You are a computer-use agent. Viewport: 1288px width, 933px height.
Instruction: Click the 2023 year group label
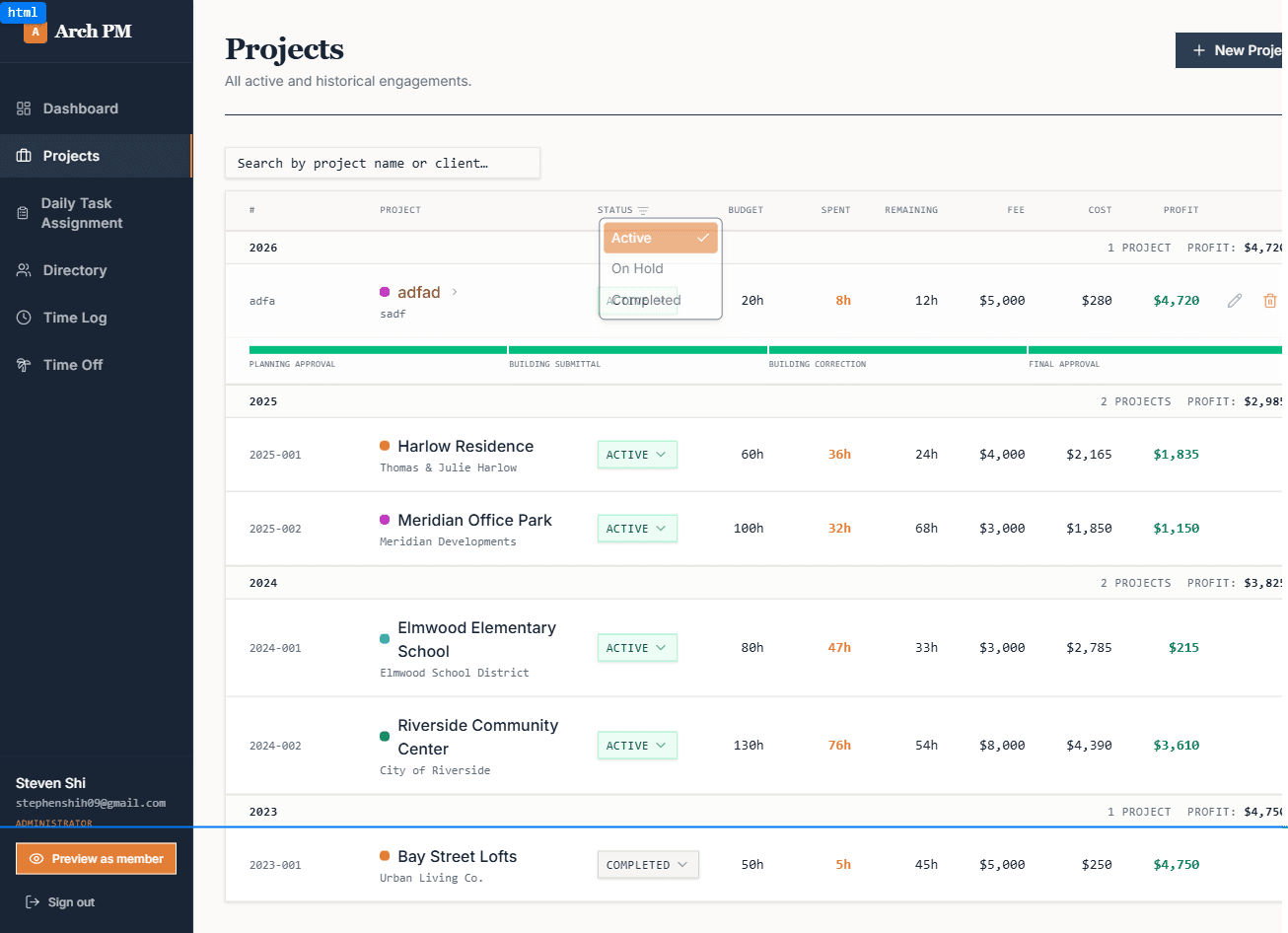pyautogui.click(x=263, y=812)
